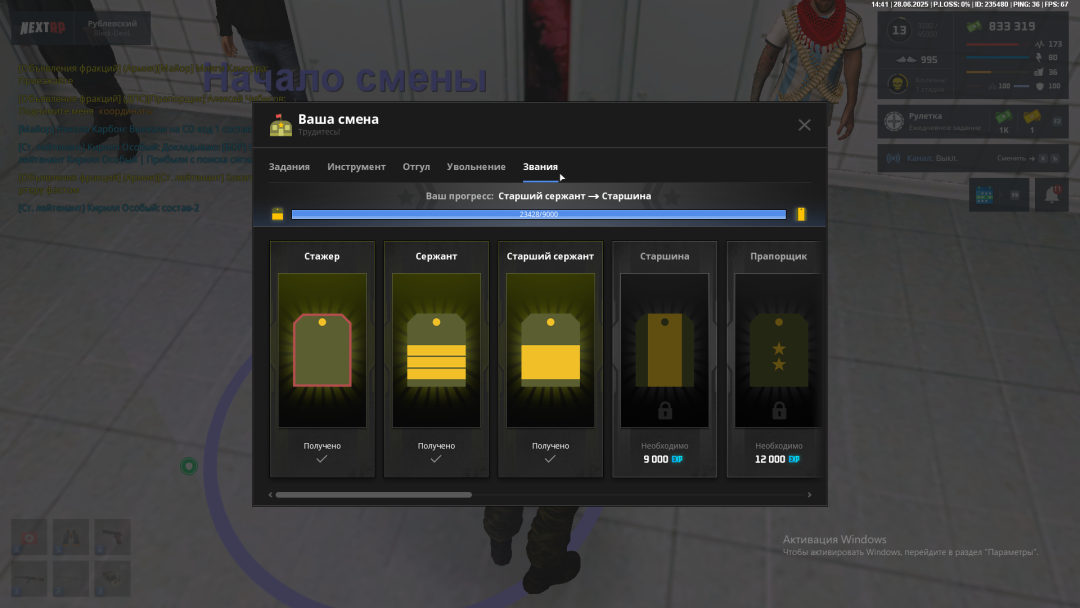Click the lungs icon in the HUD
Screen dimensions: 1080x608
(993, 86)
